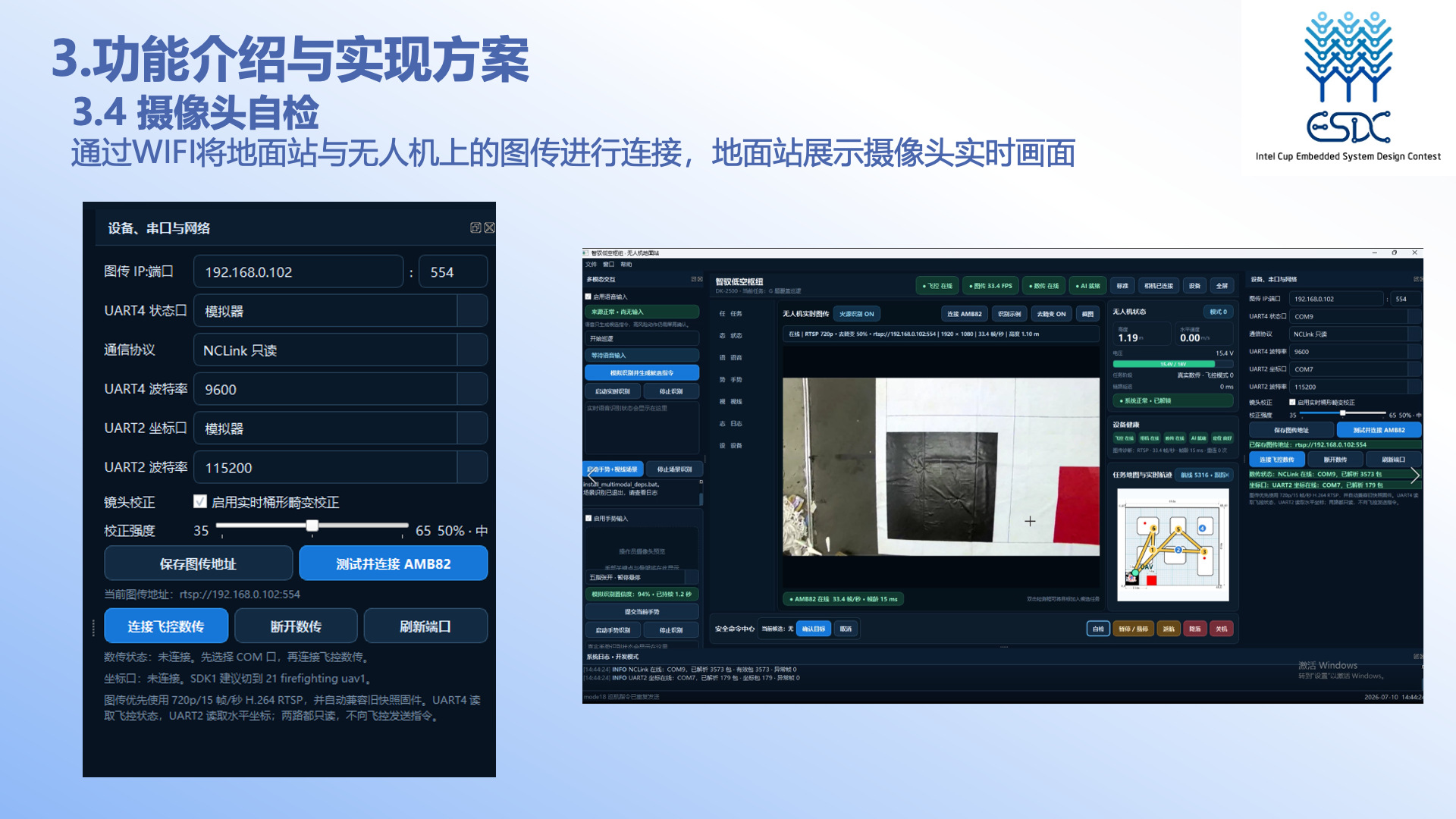The height and width of the screenshot is (819, 1456).
Task: Expand the 通信协议 NCLink 只读 dropdown in enlarged panel
Action: 340,350
